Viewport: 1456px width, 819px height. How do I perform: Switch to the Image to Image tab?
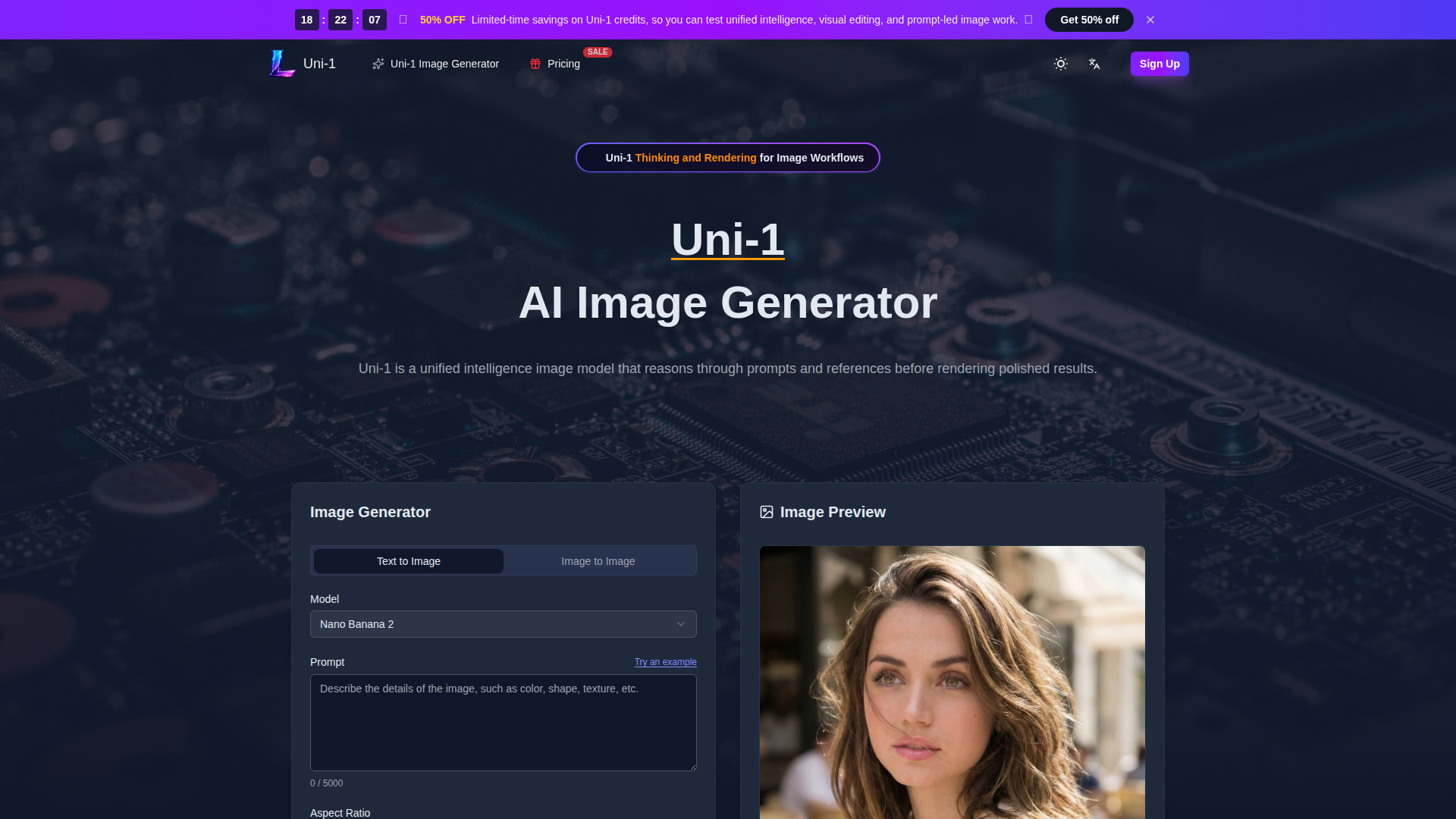click(598, 561)
